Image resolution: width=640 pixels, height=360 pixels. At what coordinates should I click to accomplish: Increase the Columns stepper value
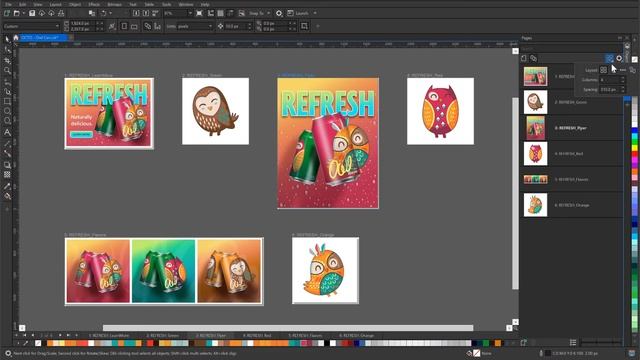click(x=622, y=78)
